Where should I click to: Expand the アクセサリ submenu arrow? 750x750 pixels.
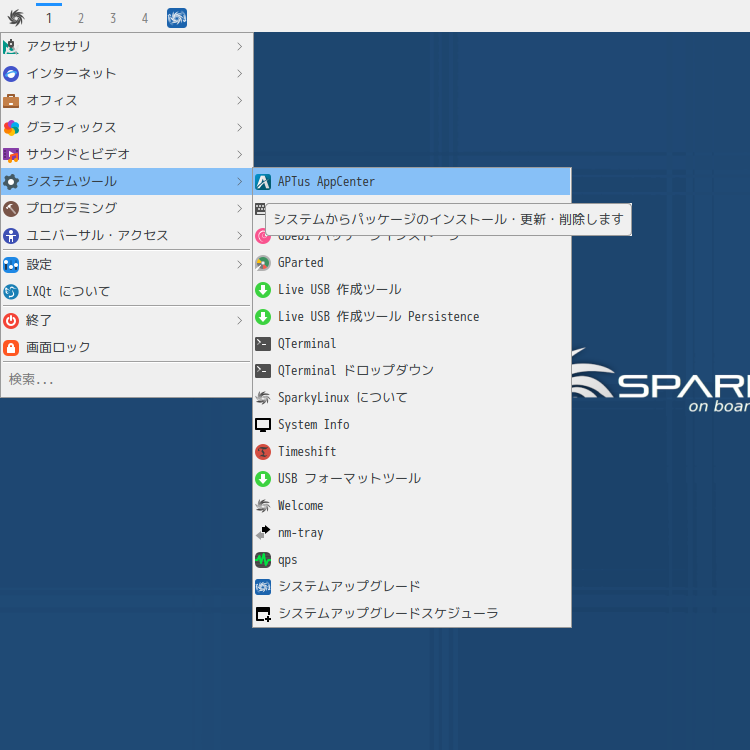[240, 46]
